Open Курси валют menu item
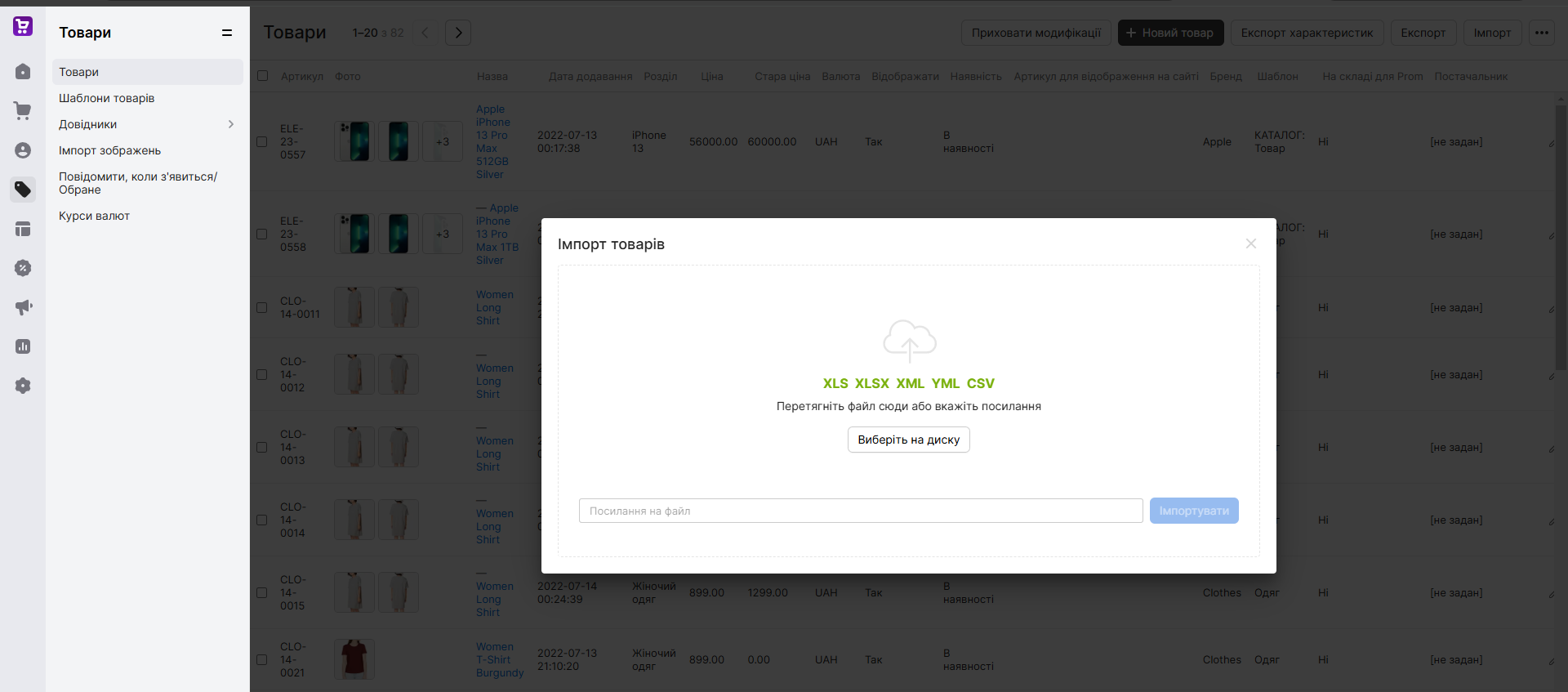1568x692 pixels. click(148, 216)
